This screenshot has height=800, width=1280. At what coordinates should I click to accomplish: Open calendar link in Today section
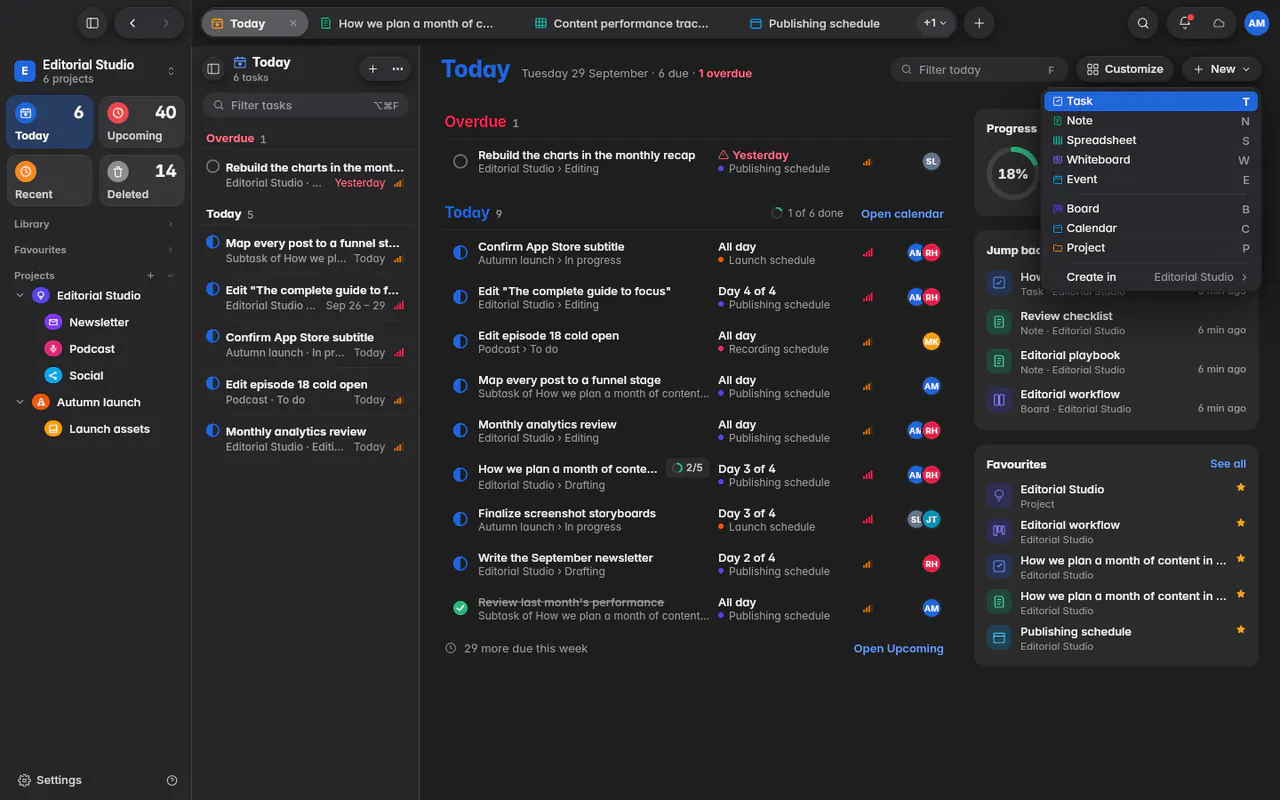point(902,213)
